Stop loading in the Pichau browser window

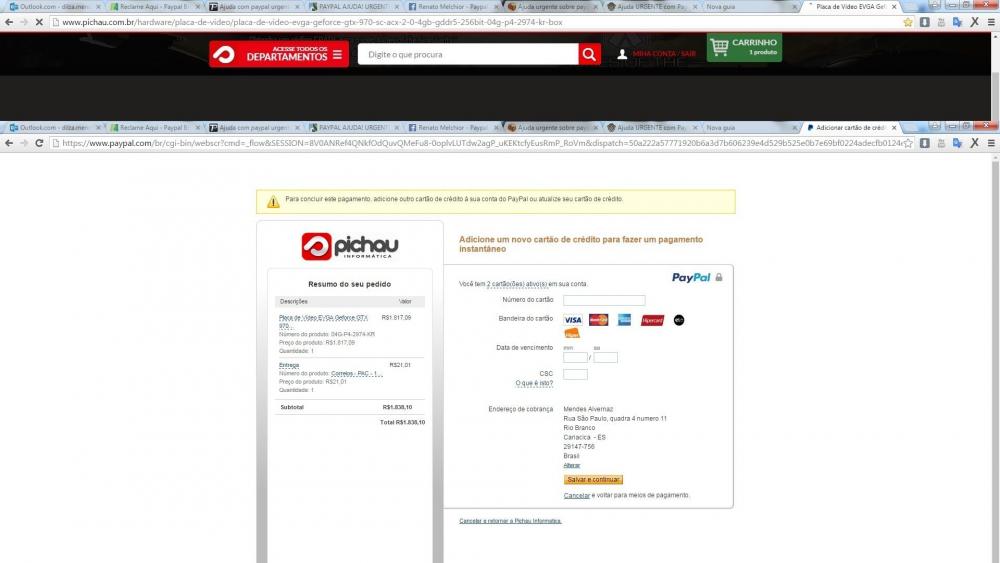pyautogui.click(x=39, y=22)
